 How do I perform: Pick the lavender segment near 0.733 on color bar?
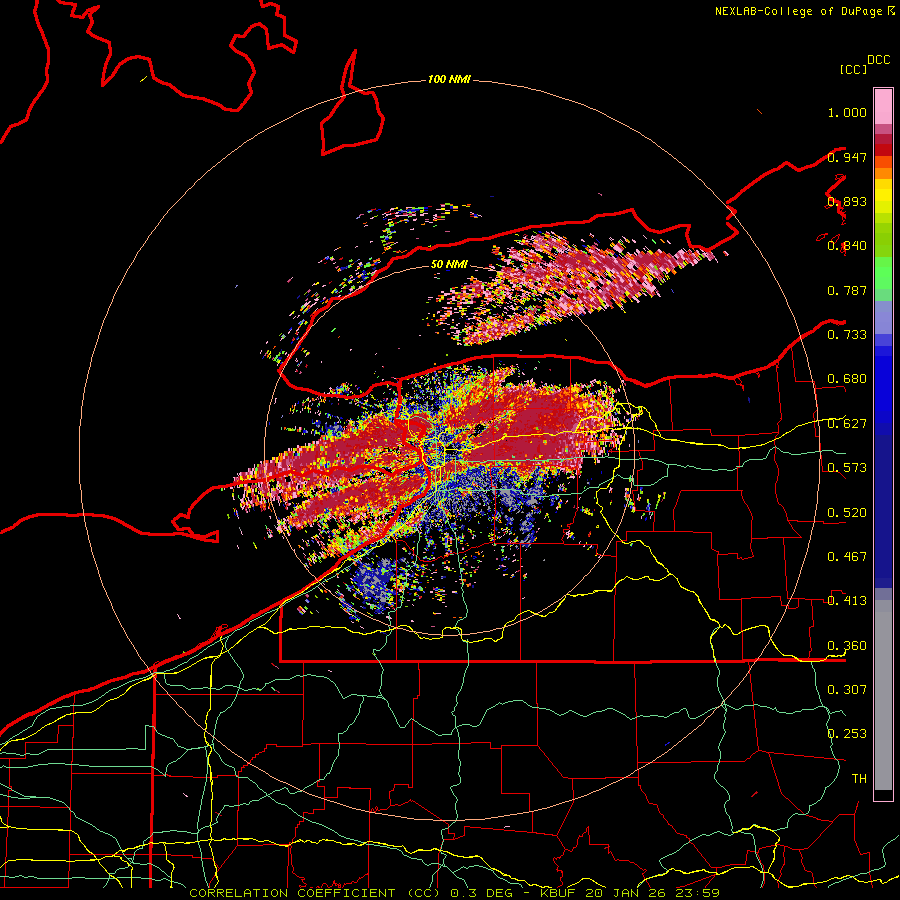[x=883, y=317]
